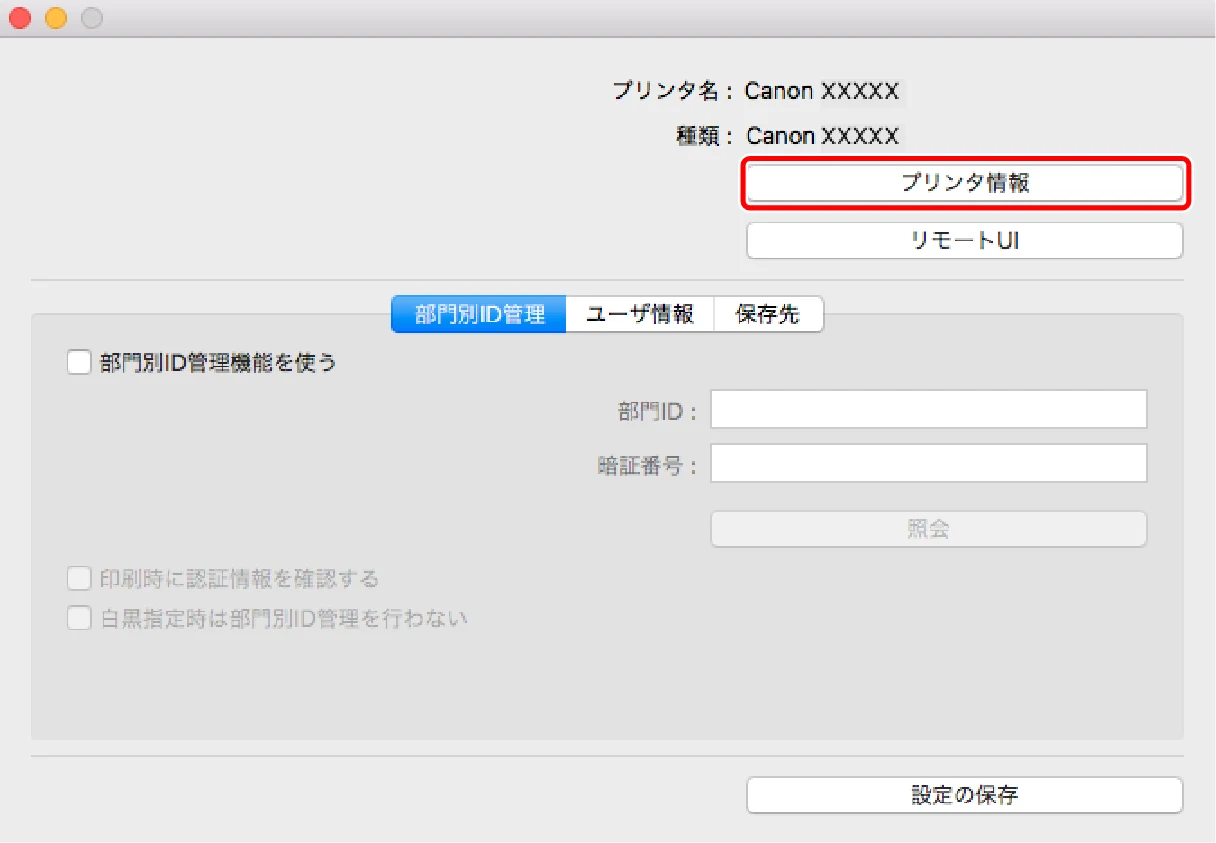Image resolution: width=1216 pixels, height=843 pixels.
Task: Select the ユーザ情報 tab
Action: point(640,314)
